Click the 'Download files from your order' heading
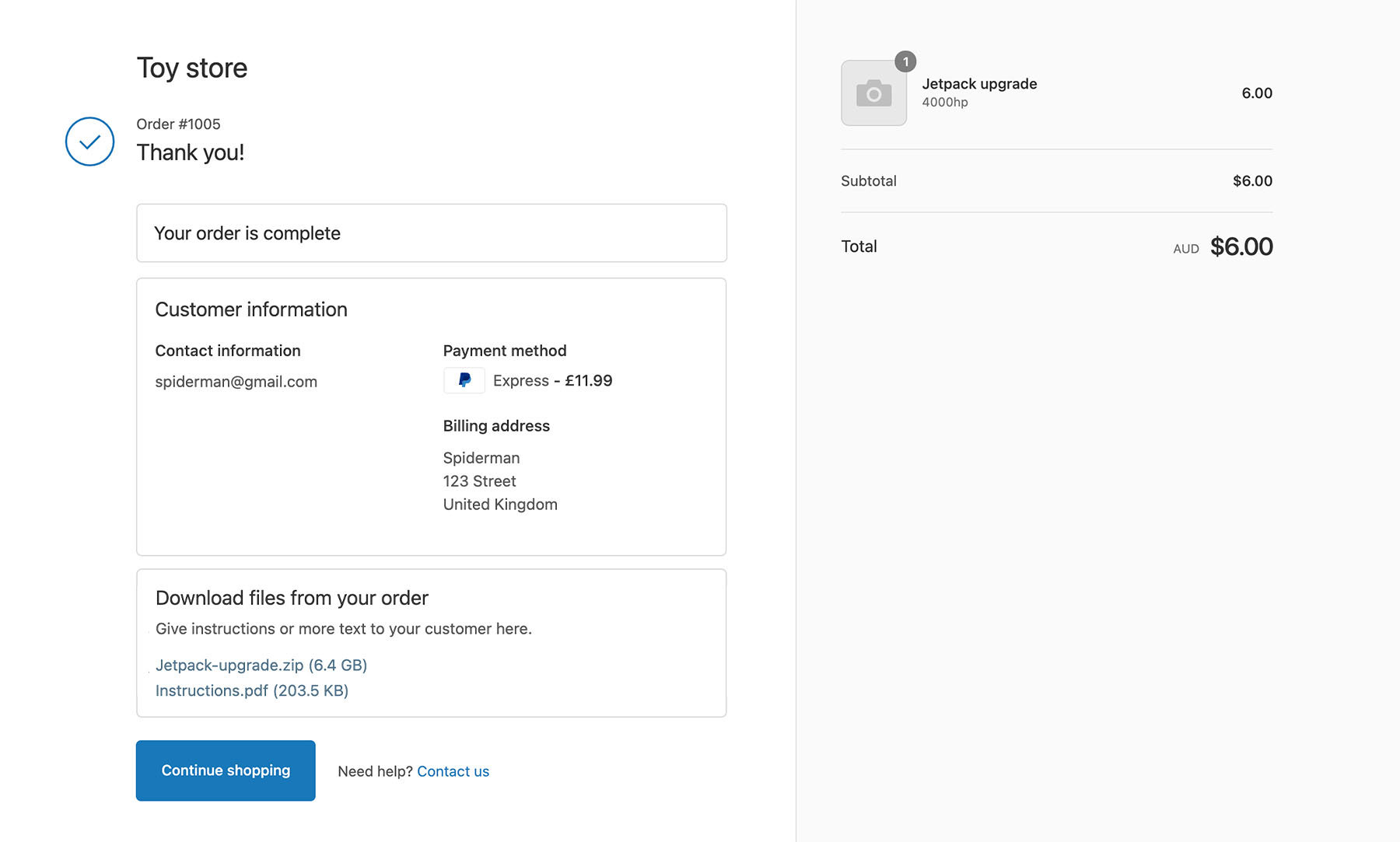Screen dimensions: 1400x842 [x=292, y=598]
